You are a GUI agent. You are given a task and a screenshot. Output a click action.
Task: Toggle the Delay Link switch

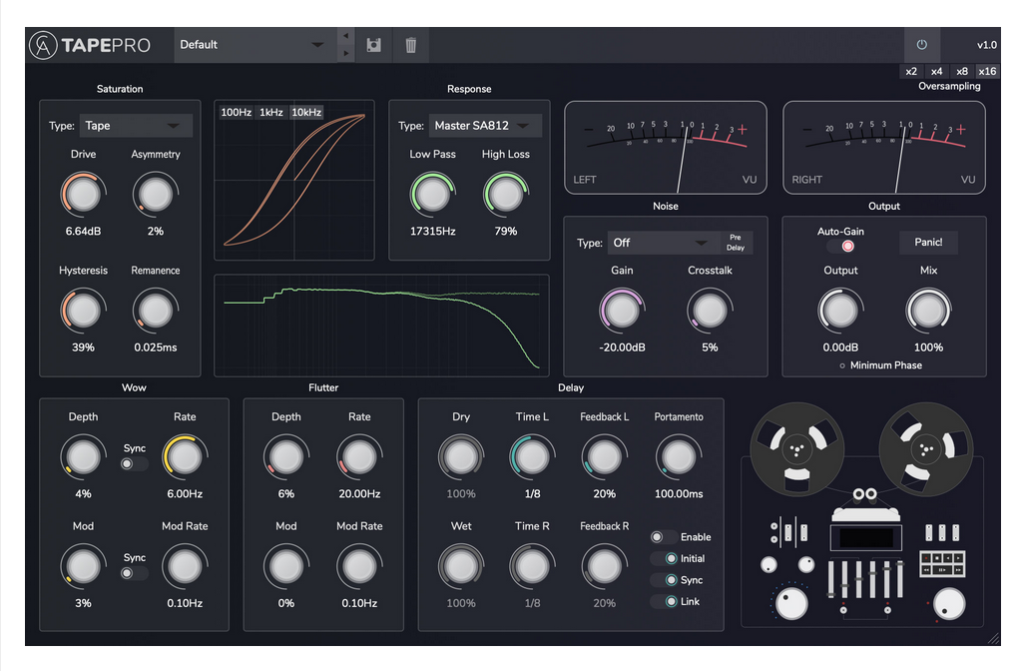664,601
